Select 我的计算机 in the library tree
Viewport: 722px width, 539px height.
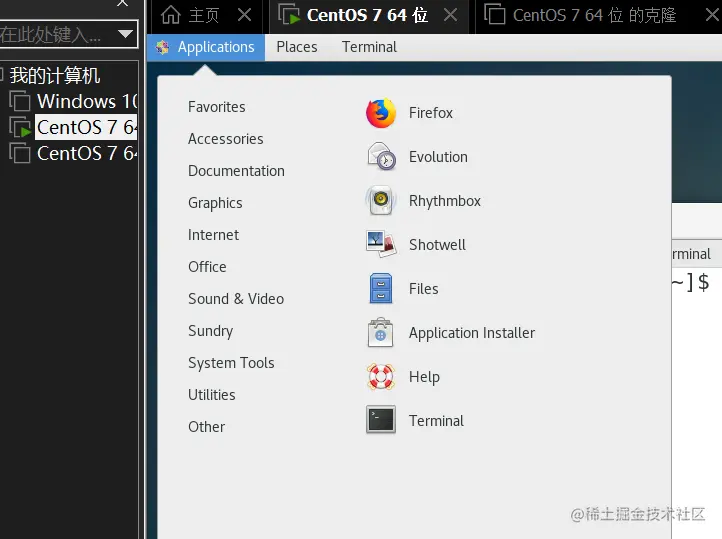tap(54, 75)
